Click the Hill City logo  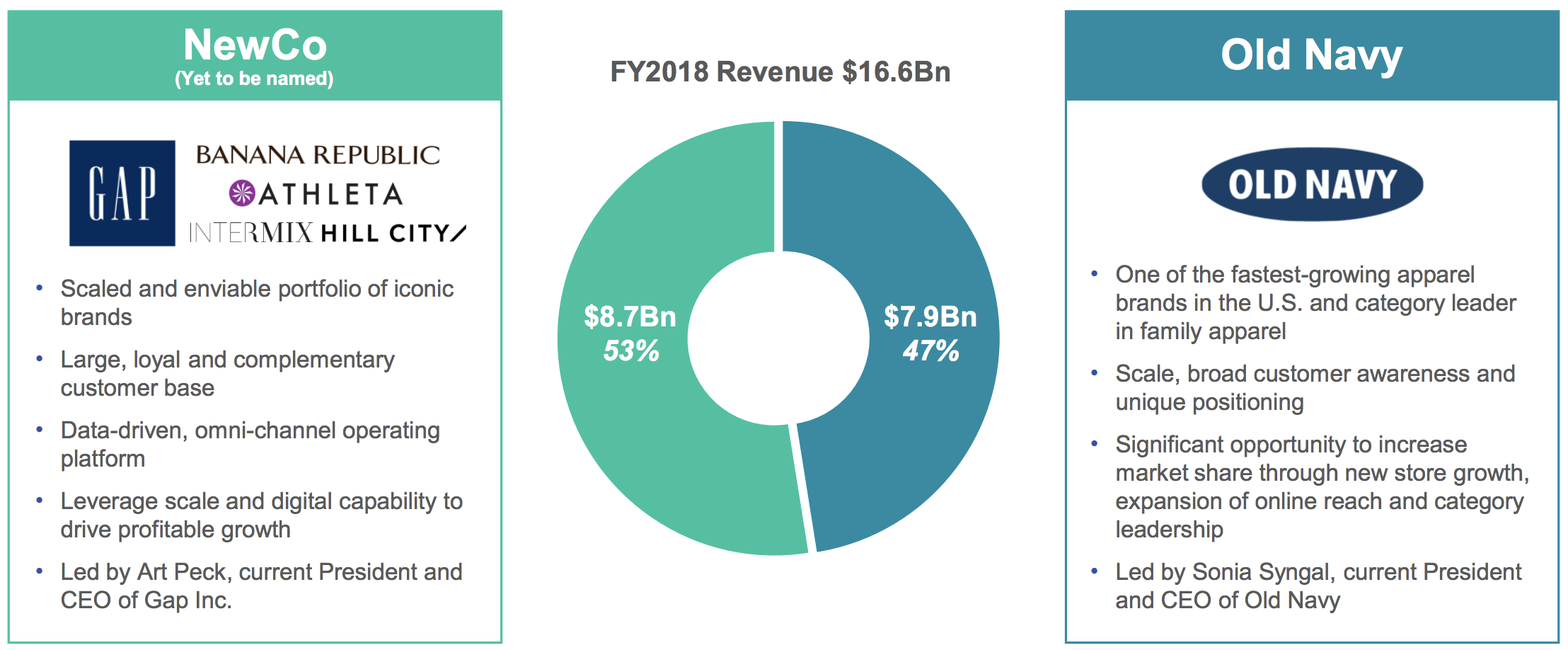[x=393, y=233]
